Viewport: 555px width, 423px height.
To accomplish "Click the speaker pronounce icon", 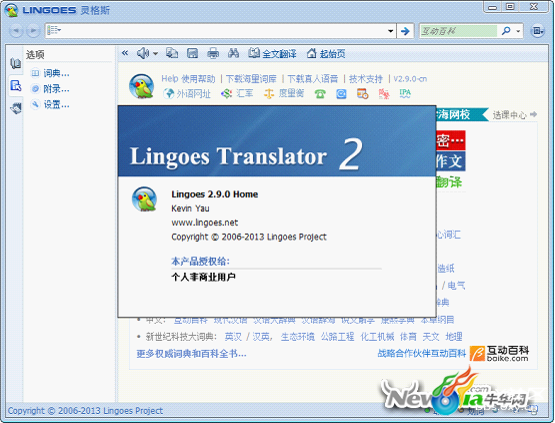I will 143,53.
